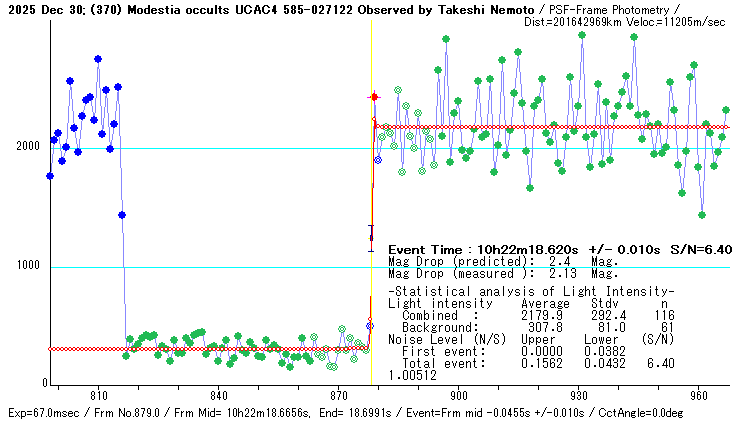Click the 1000 label on the Y axis
Image resolution: width=740 pixels, height=425 pixels.
click(27, 266)
